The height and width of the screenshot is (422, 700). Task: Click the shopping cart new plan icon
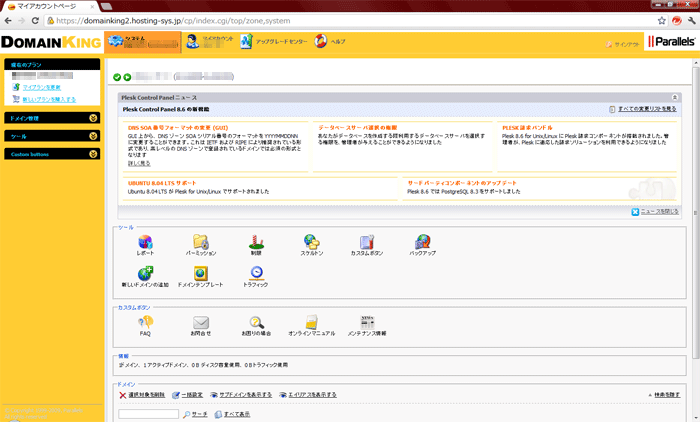(x=16, y=99)
